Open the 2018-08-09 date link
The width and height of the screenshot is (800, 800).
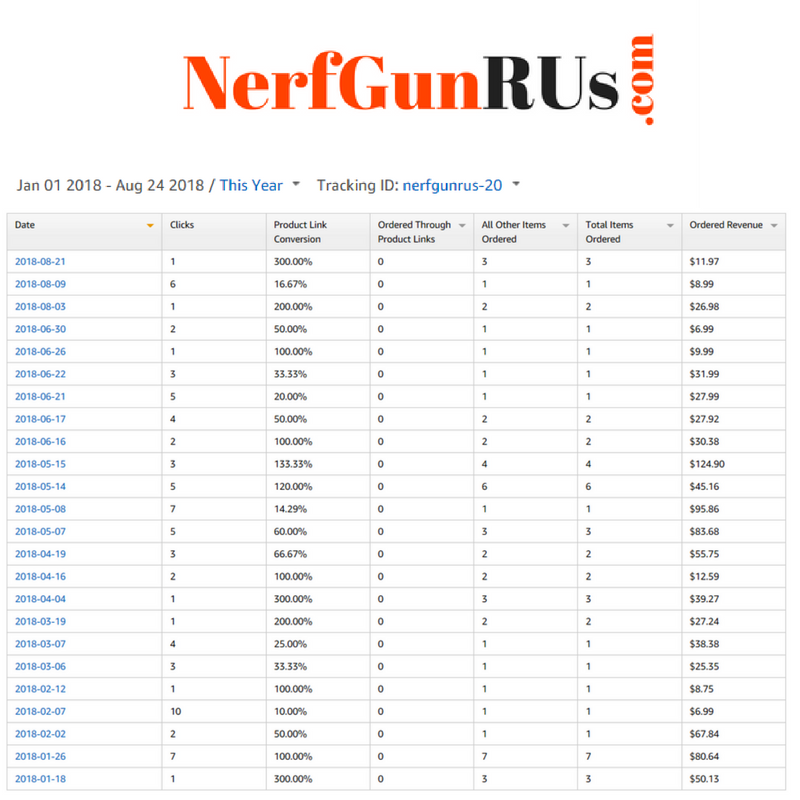coord(40,284)
